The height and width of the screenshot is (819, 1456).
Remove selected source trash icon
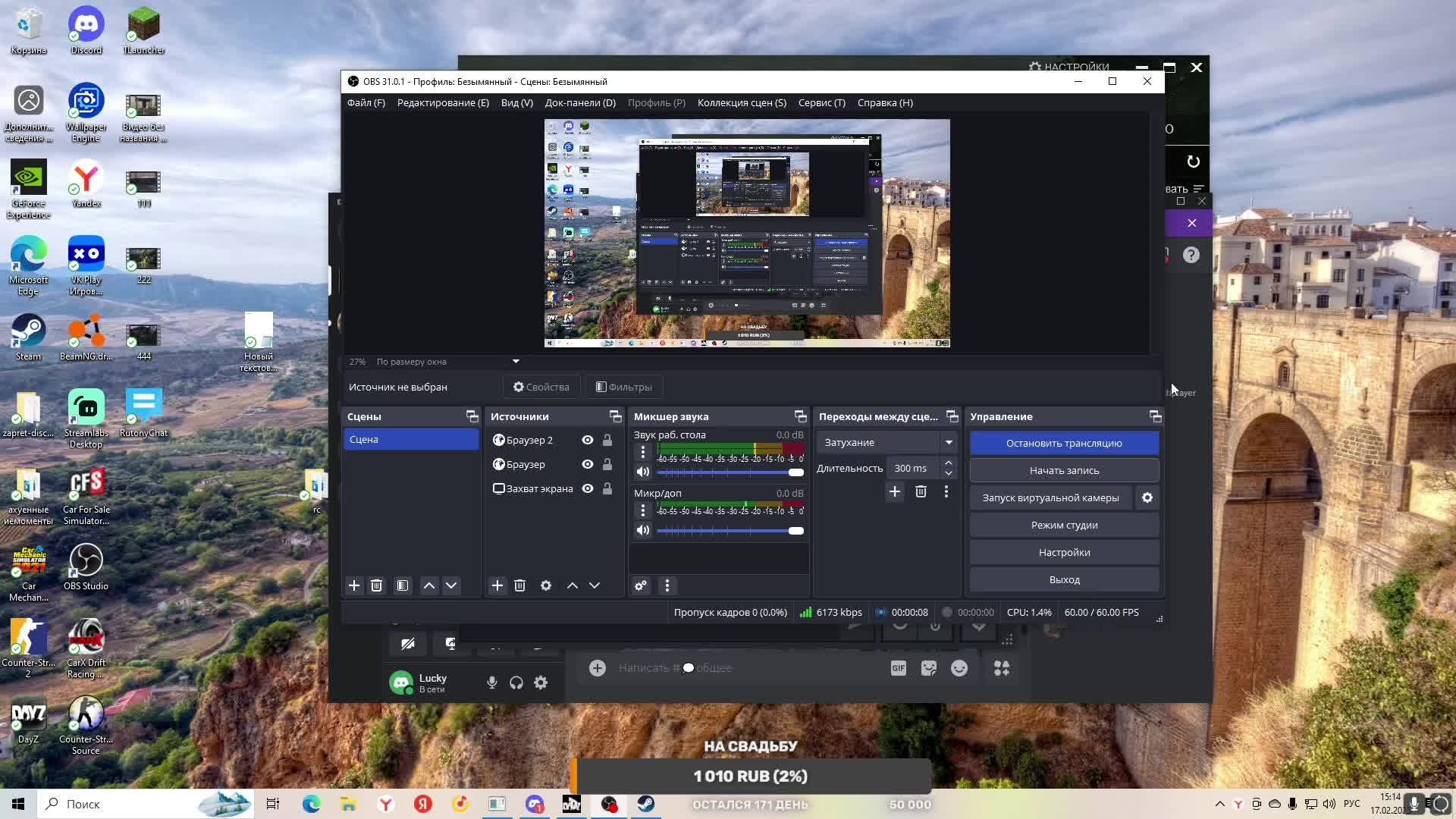click(x=519, y=585)
